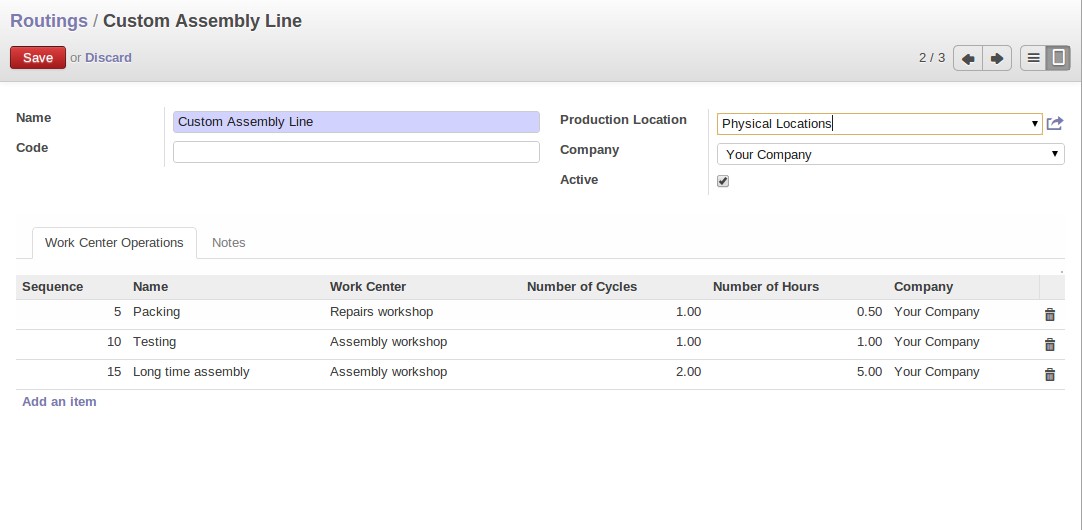Click sequence 5 cell
The height and width of the screenshot is (530, 1082).
coord(117,312)
